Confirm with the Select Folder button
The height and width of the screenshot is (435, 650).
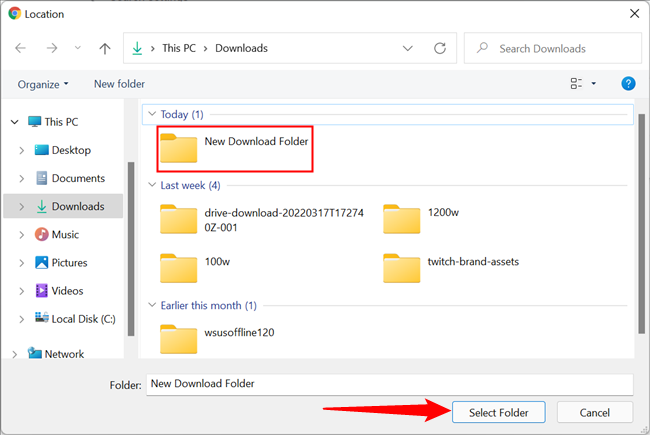click(499, 413)
